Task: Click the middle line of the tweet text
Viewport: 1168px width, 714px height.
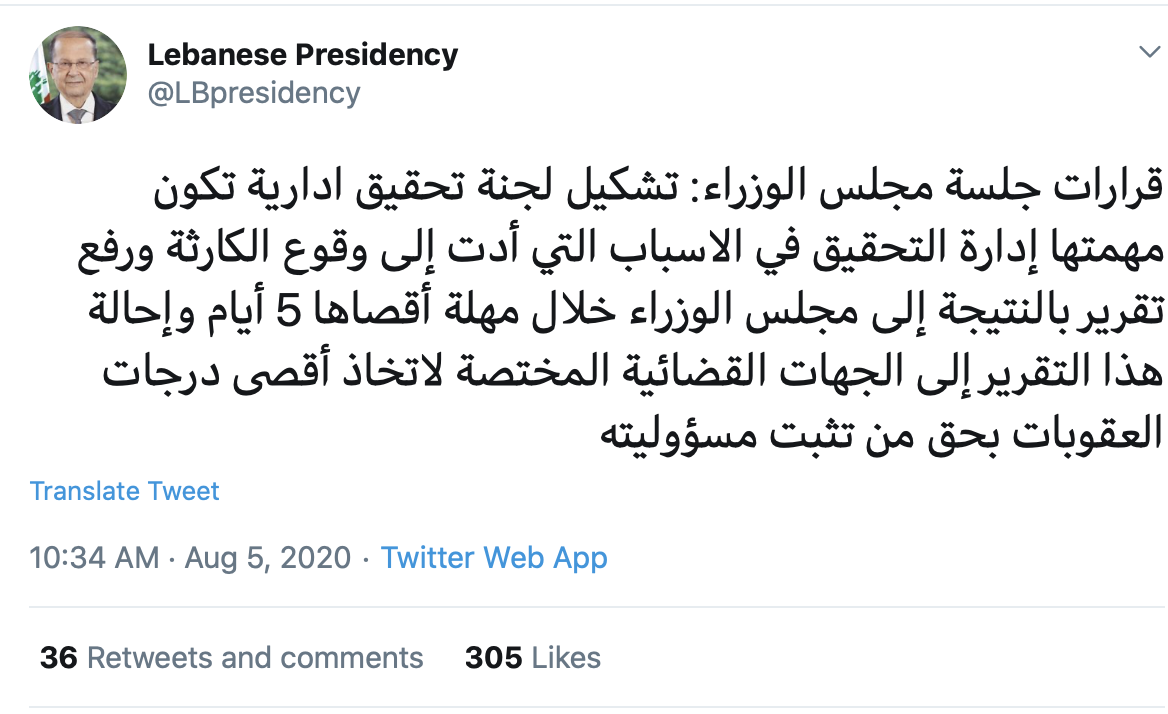Action: click(620, 312)
